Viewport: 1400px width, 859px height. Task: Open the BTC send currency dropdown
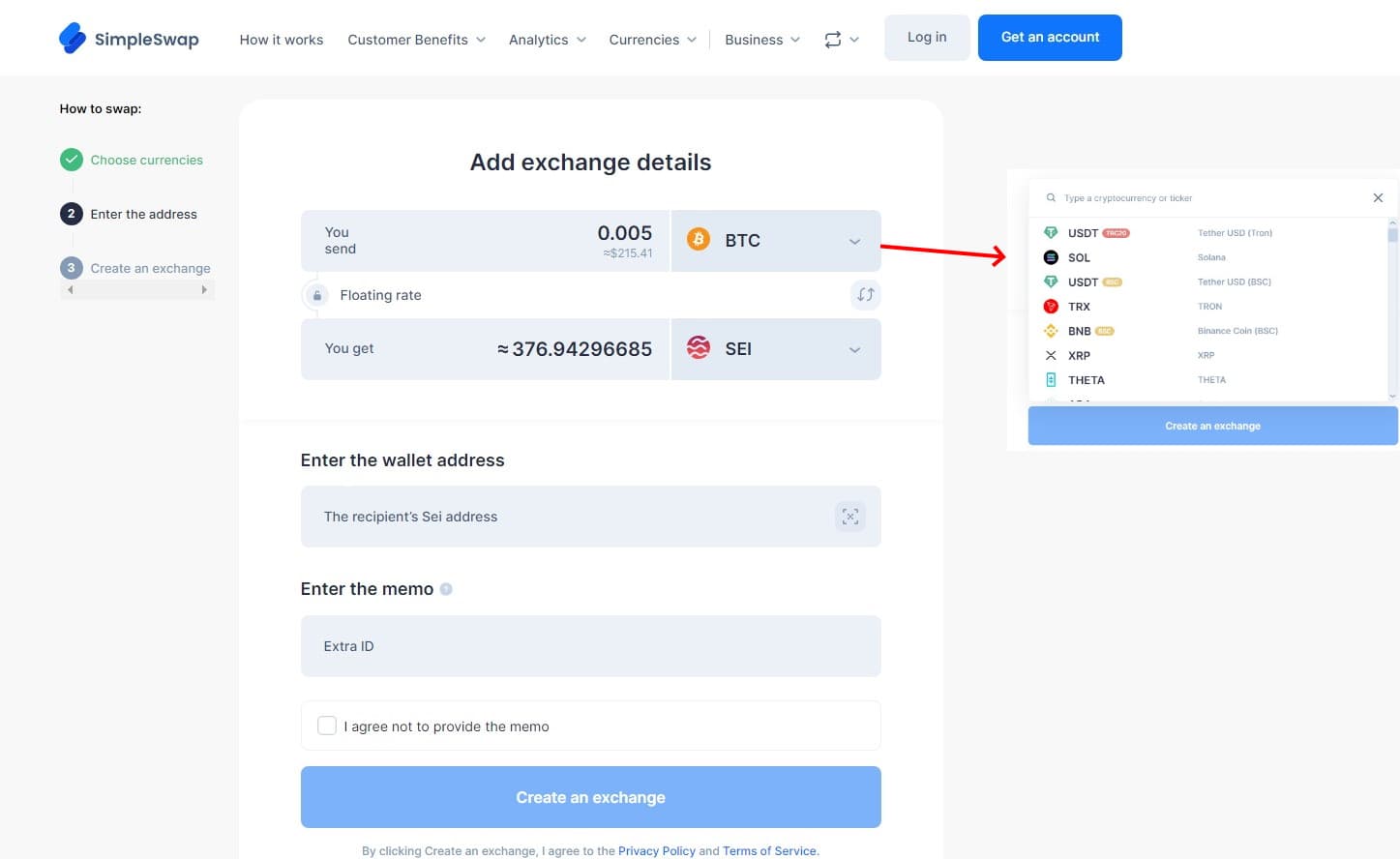pyautogui.click(x=776, y=240)
